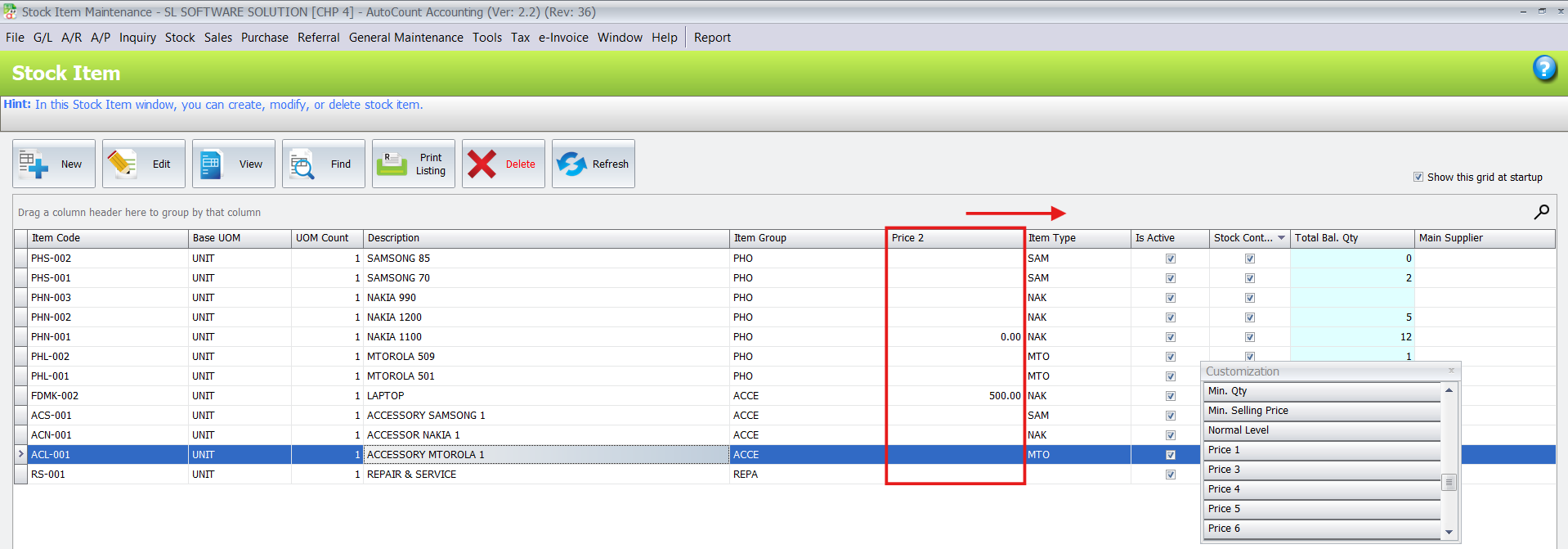Open the Stock menu
Screen dimensions: 1568x549
click(x=180, y=38)
